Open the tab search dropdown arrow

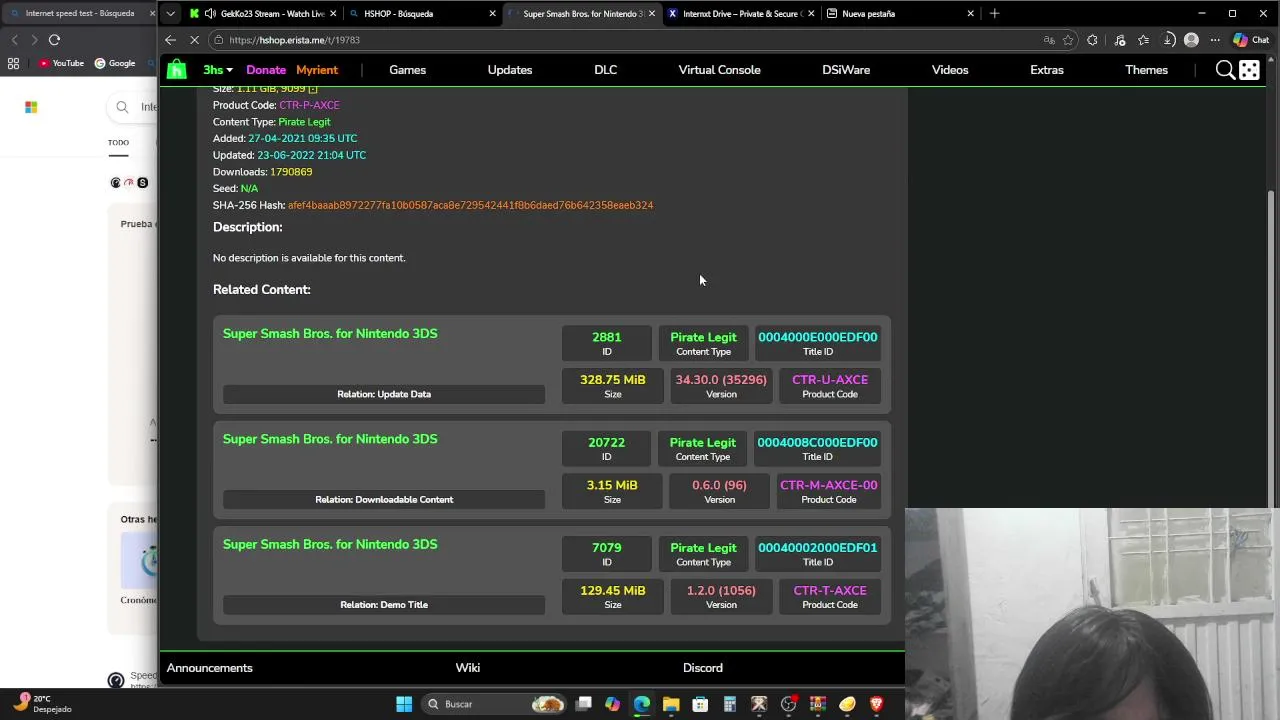(x=170, y=14)
